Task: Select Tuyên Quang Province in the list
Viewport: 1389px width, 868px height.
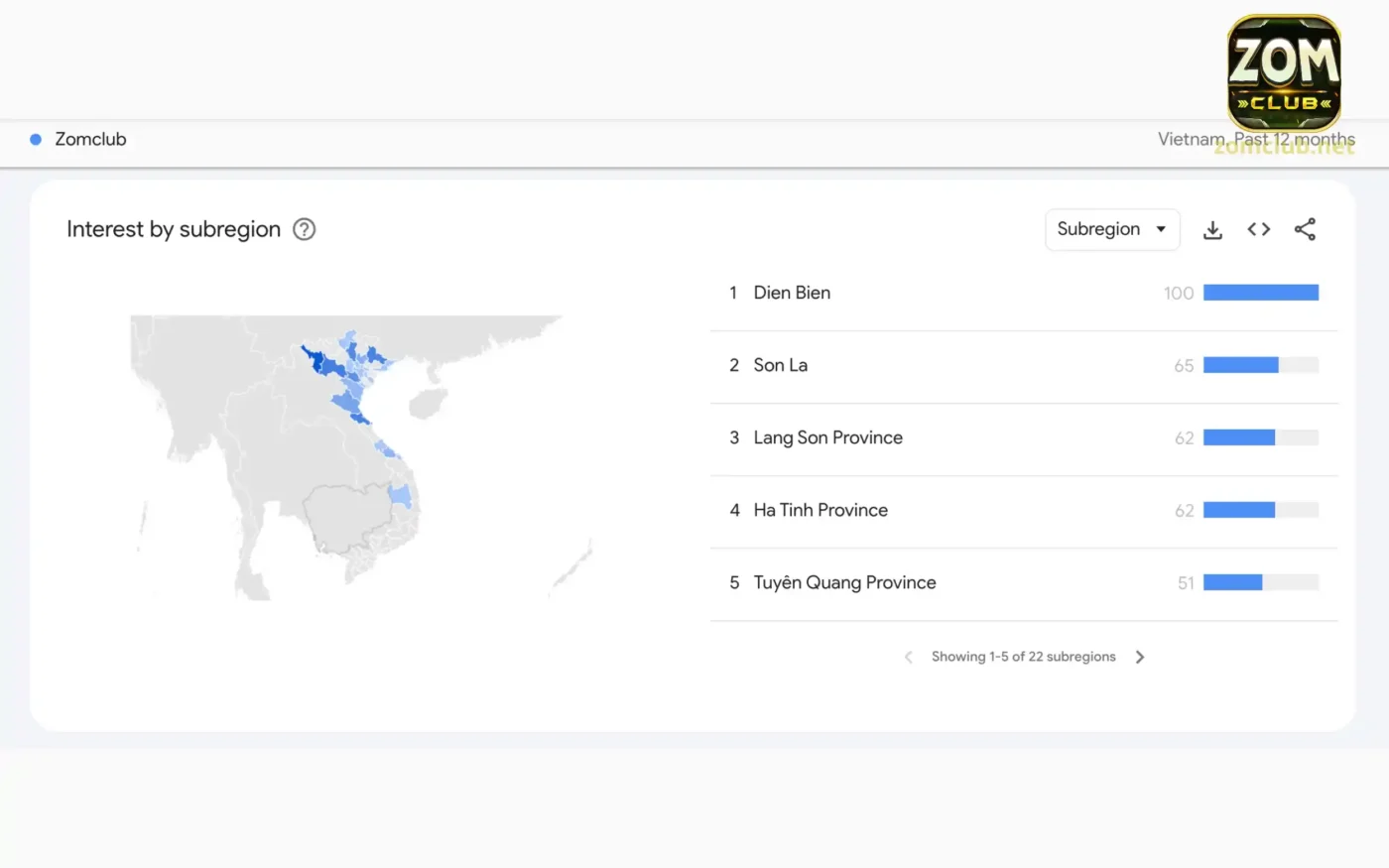Action: (844, 582)
